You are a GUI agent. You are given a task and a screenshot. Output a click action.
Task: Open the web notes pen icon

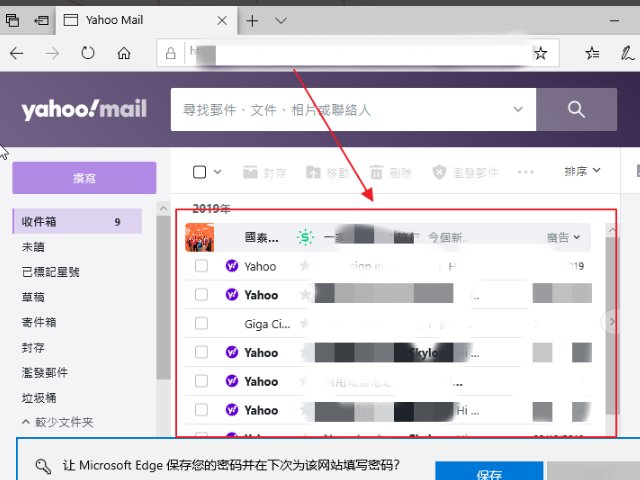tap(627, 53)
